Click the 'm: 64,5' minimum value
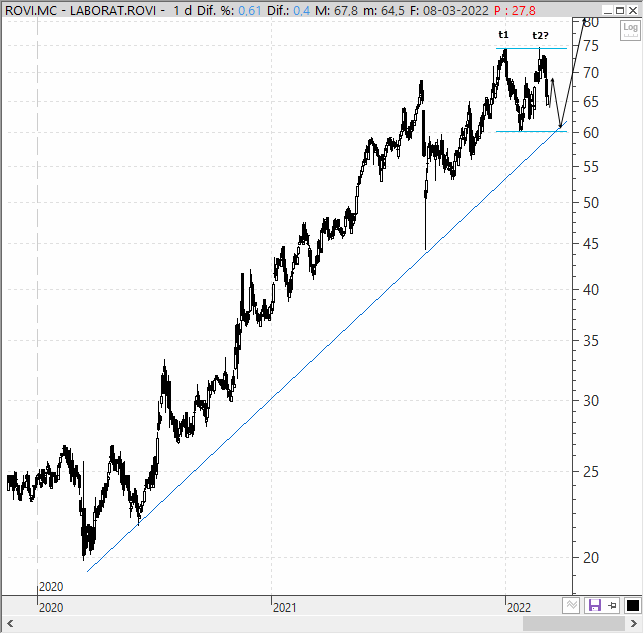Viewport: 644px width, 634px height. coord(384,11)
